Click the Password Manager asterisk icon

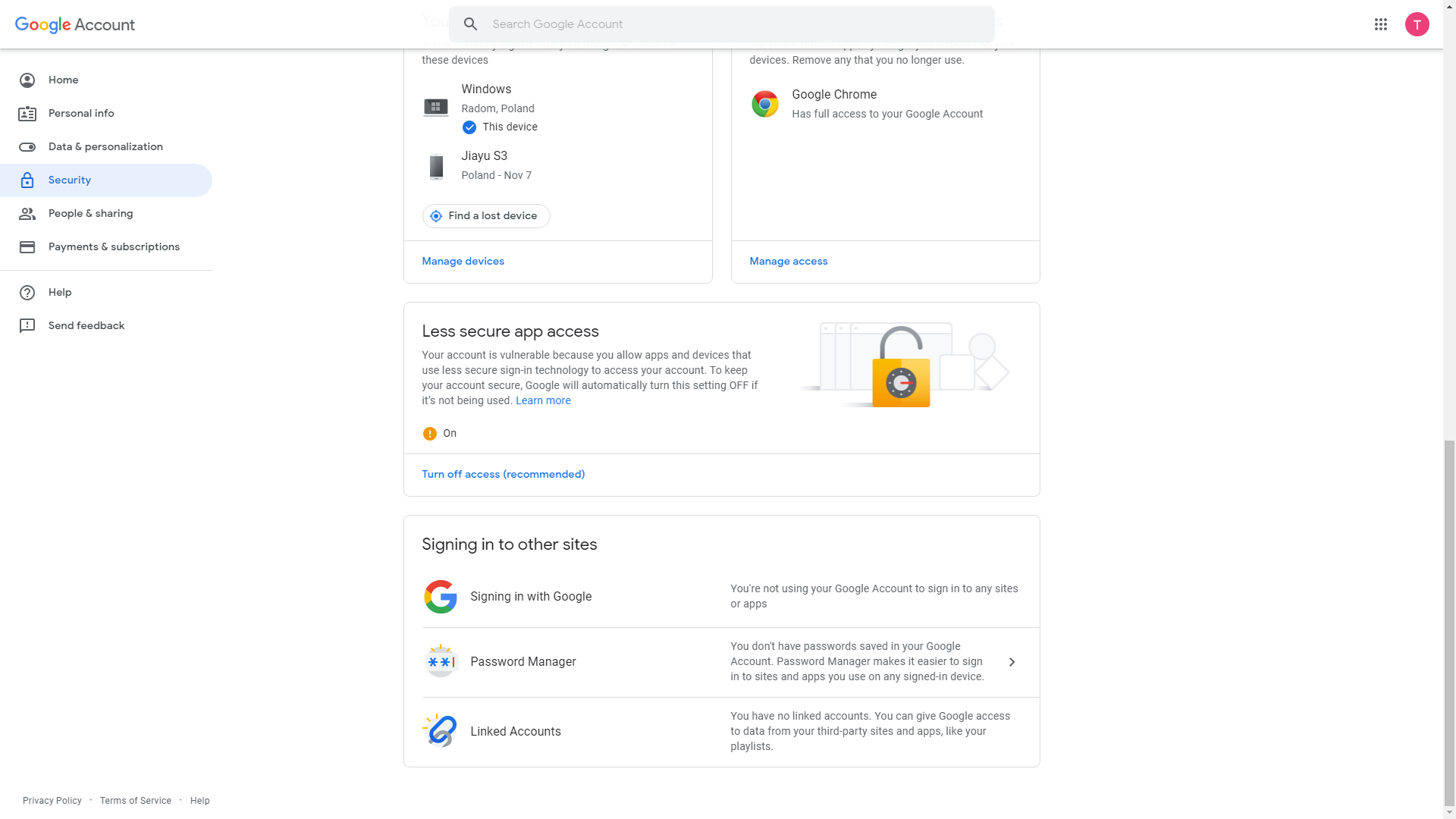[441, 662]
